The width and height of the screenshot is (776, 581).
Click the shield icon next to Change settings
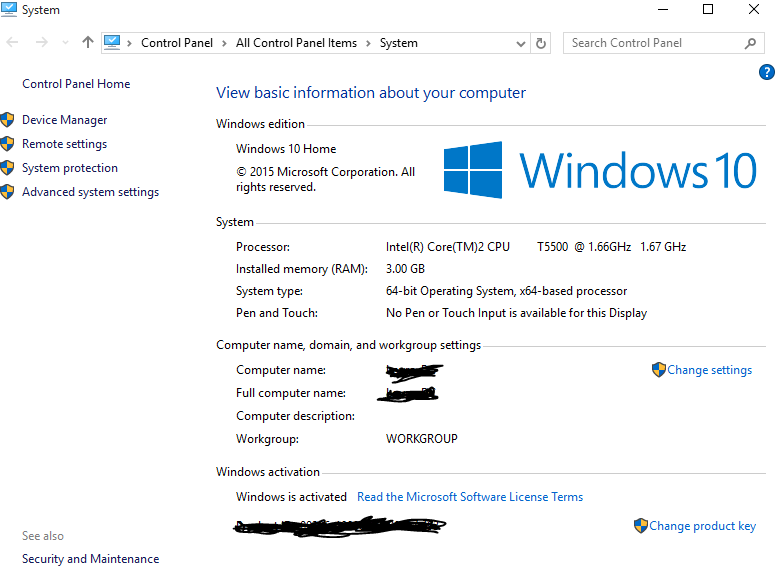click(x=659, y=369)
